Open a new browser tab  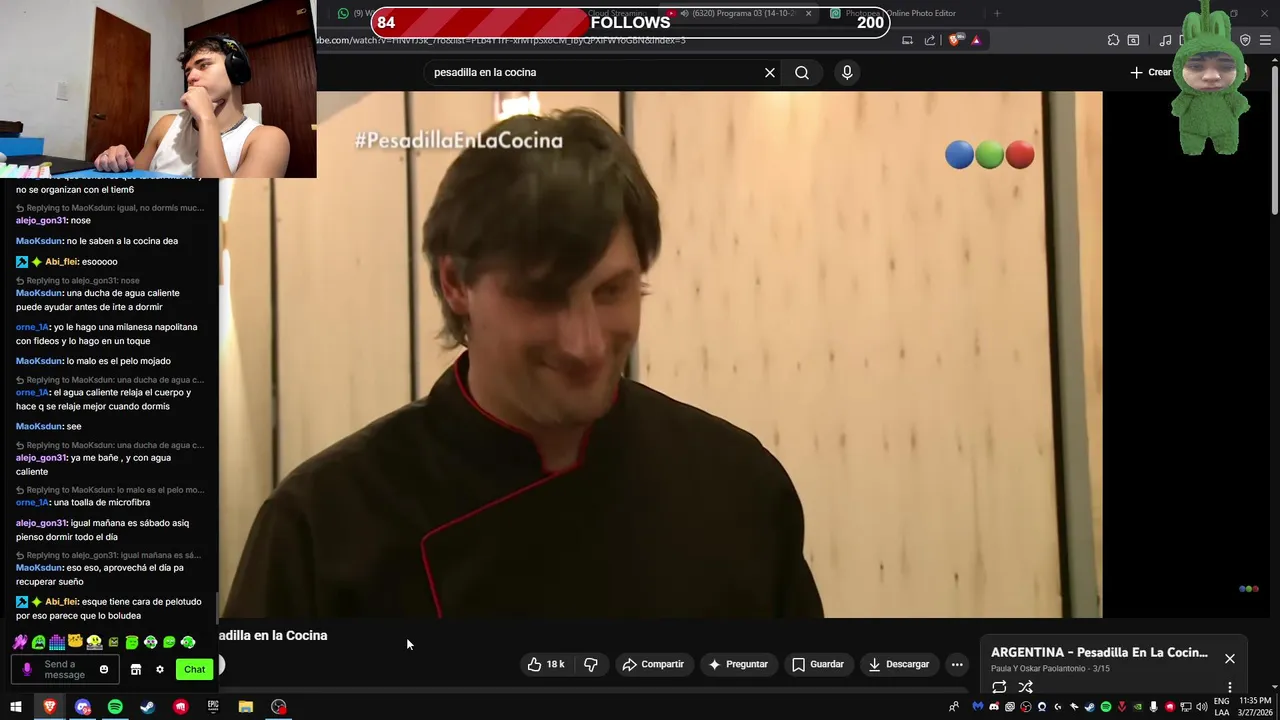pyautogui.click(x=997, y=13)
